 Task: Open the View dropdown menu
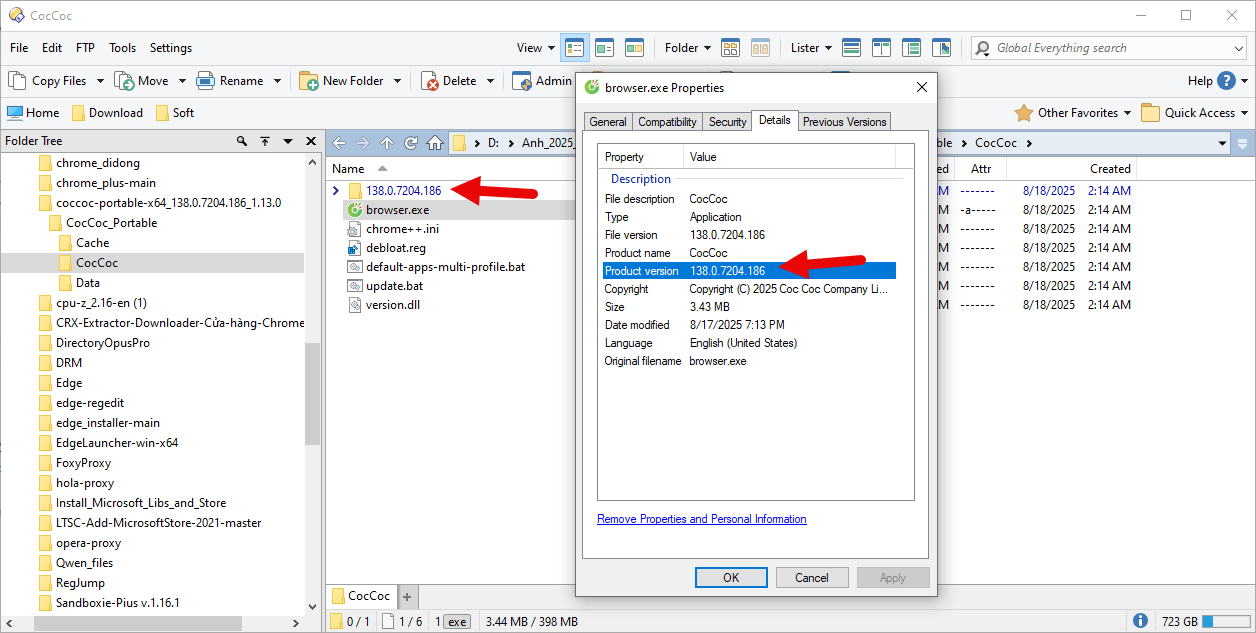click(536, 47)
